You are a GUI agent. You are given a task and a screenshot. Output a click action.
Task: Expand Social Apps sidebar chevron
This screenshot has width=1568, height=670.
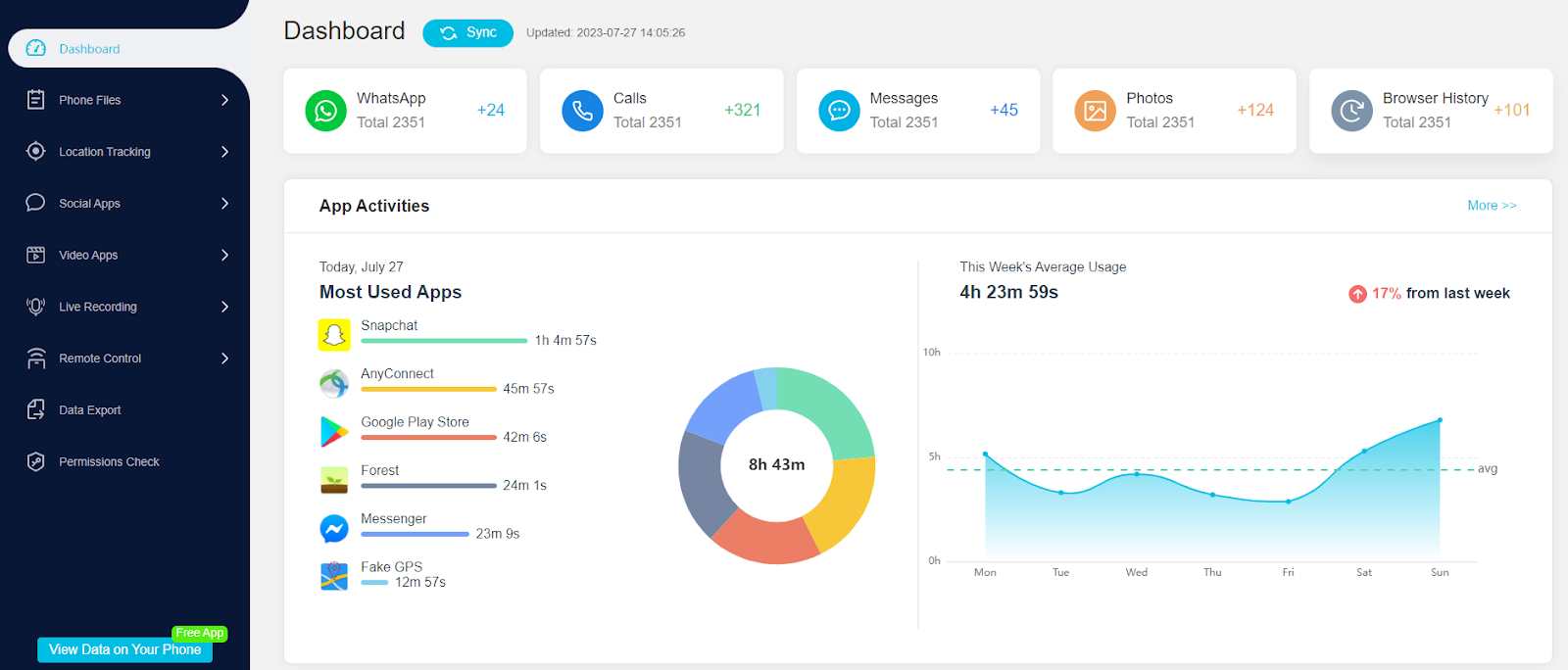click(x=224, y=204)
